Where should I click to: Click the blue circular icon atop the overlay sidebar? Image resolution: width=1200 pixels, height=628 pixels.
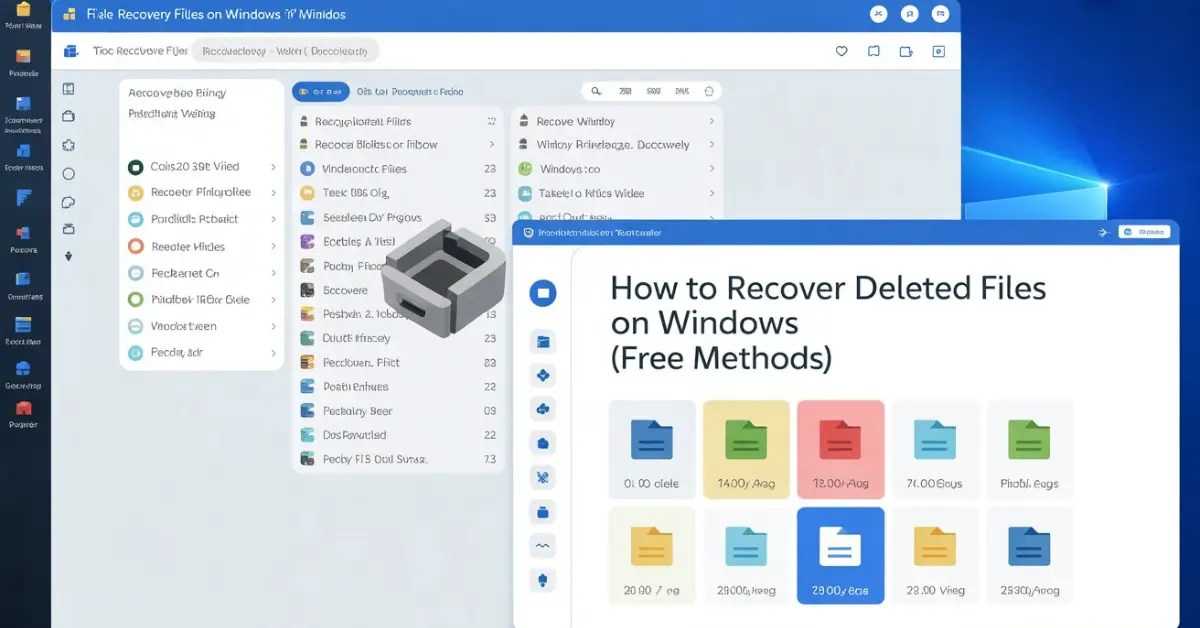click(542, 292)
